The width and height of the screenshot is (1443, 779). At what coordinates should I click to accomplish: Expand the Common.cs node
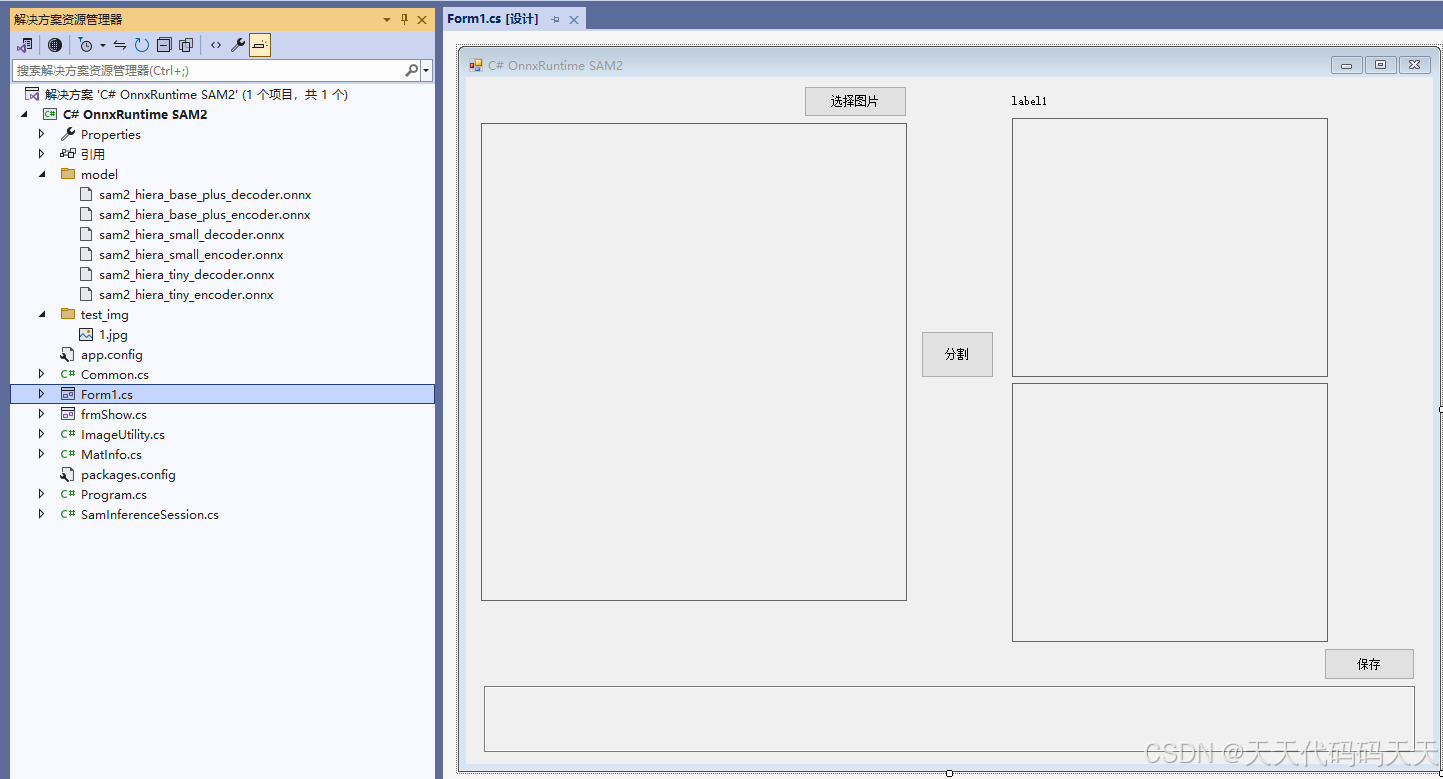42,375
